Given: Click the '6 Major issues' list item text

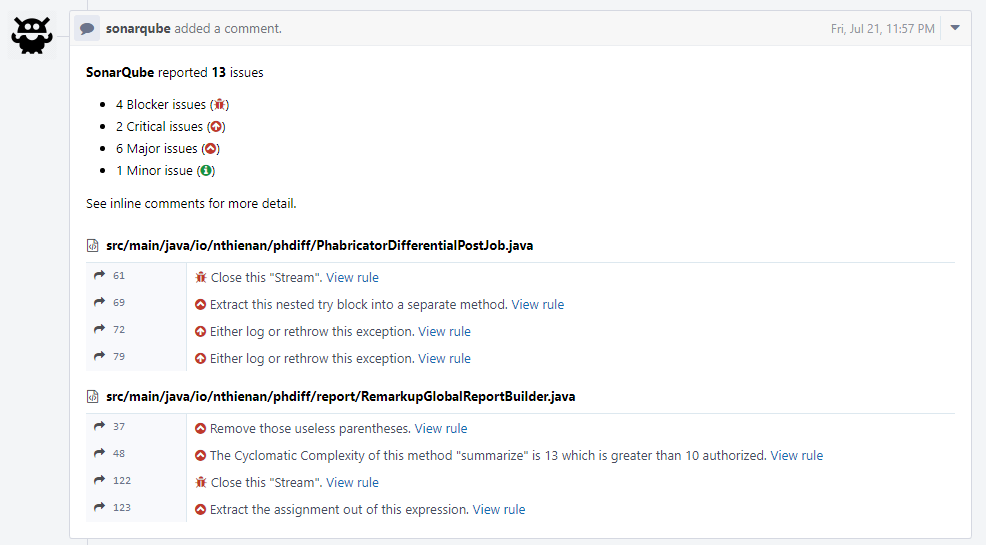Looking at the screenshot, I should (168, 148).
